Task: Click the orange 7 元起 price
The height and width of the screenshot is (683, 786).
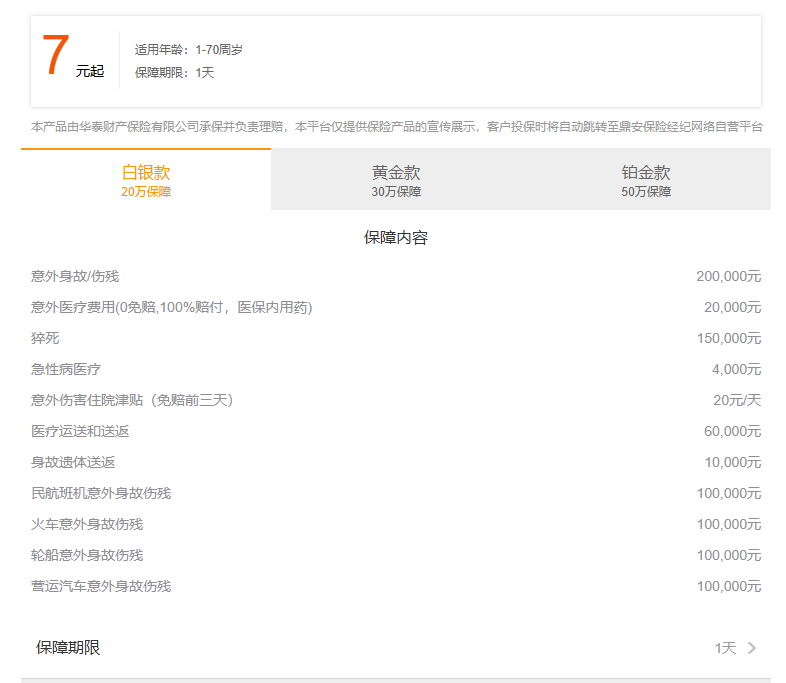Action: 72,57
